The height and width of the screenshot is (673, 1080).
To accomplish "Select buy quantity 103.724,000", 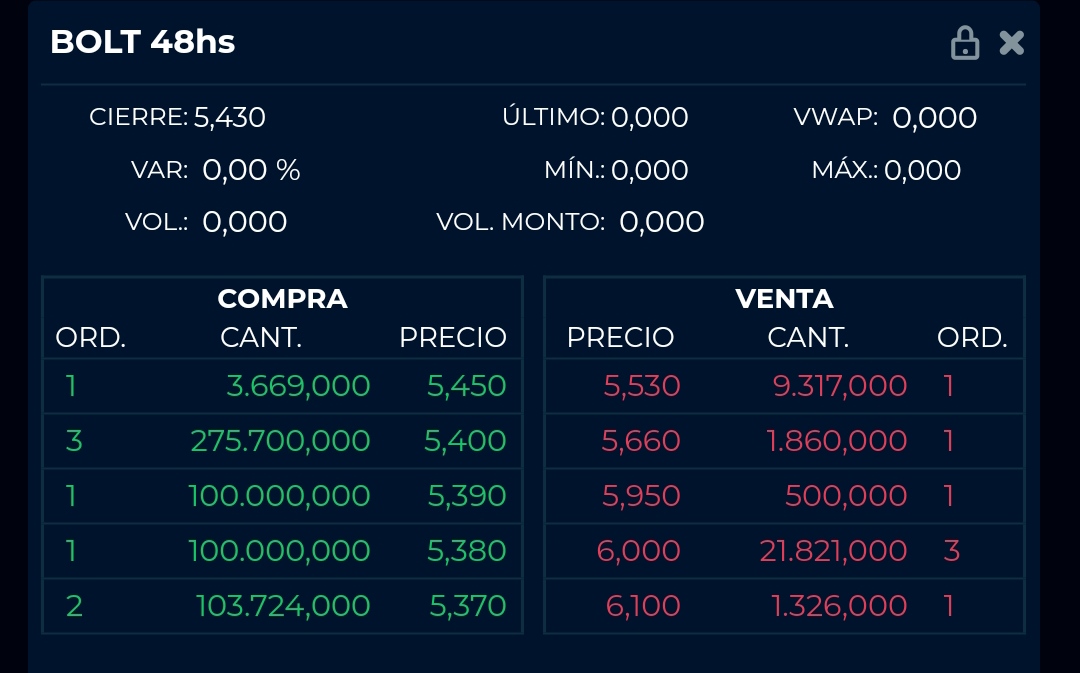I will 283,606.
